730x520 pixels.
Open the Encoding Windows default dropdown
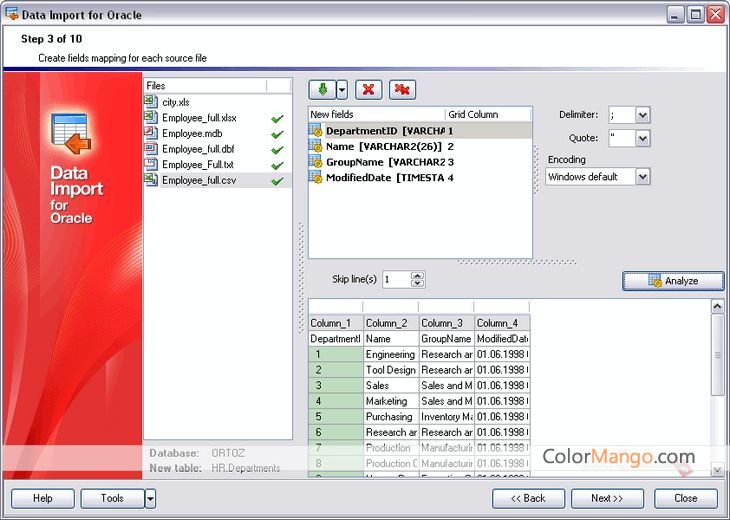click(x=642, y=177)
